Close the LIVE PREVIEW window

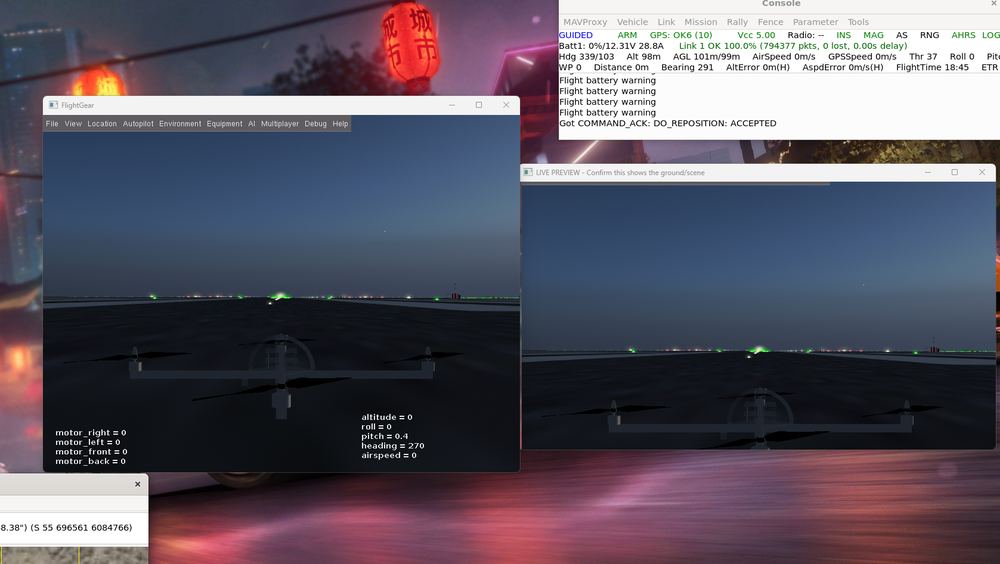coord(982,172)
